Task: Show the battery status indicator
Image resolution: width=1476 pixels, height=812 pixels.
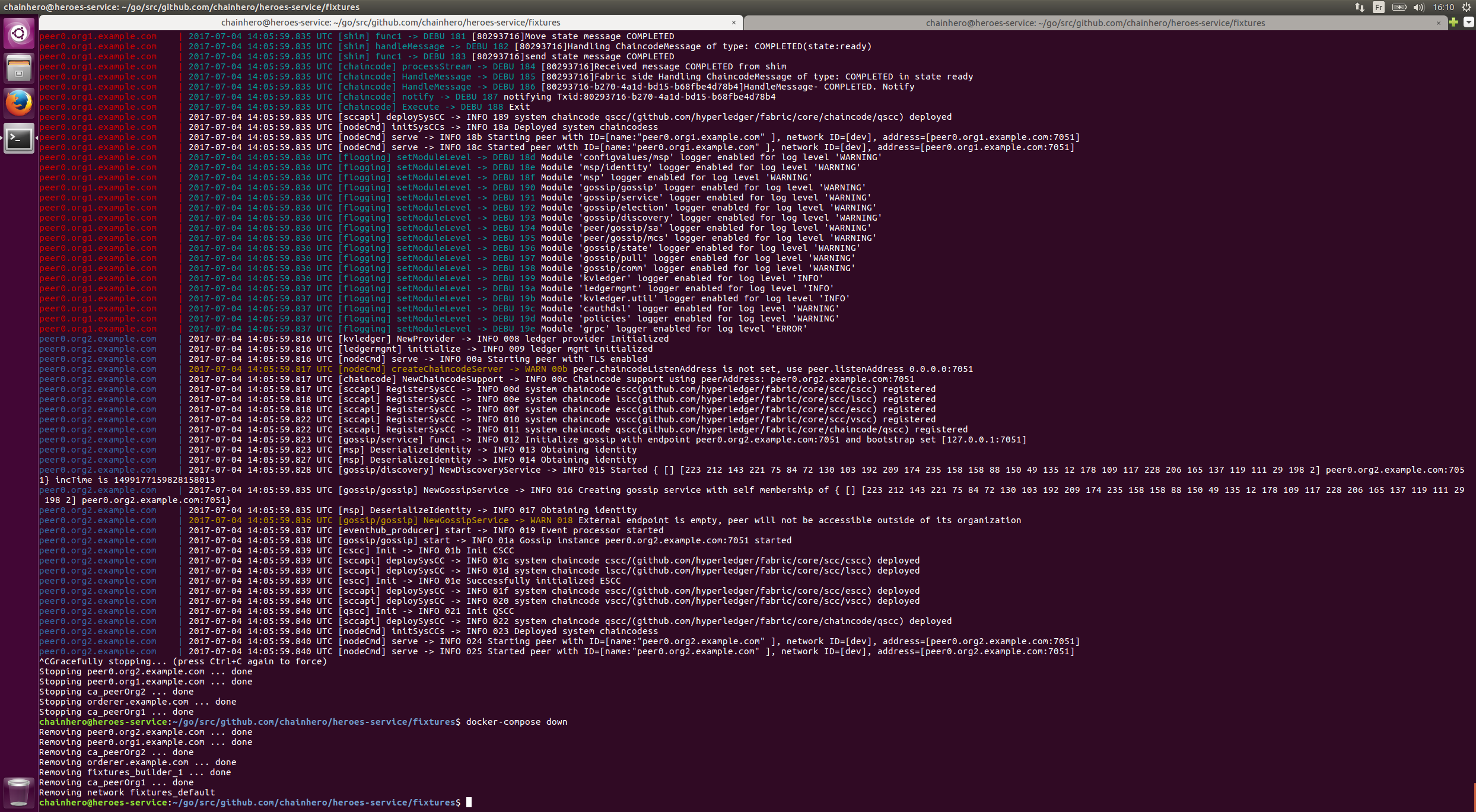Action: (x=1399, y=7)
